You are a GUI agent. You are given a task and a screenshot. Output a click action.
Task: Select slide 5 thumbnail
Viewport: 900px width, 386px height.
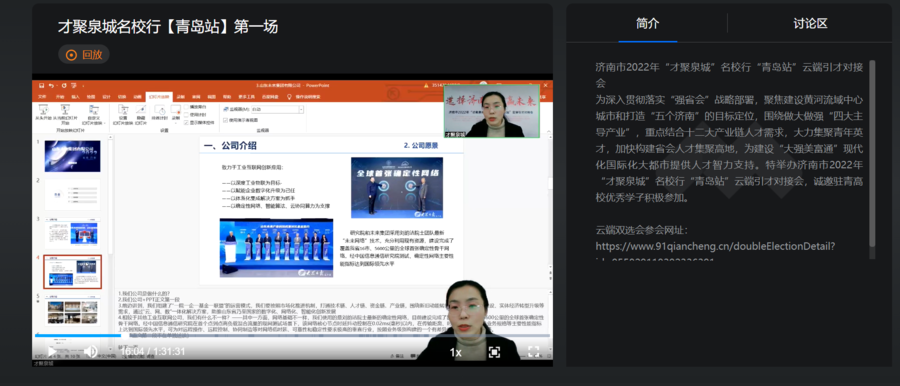pos(72,311)
